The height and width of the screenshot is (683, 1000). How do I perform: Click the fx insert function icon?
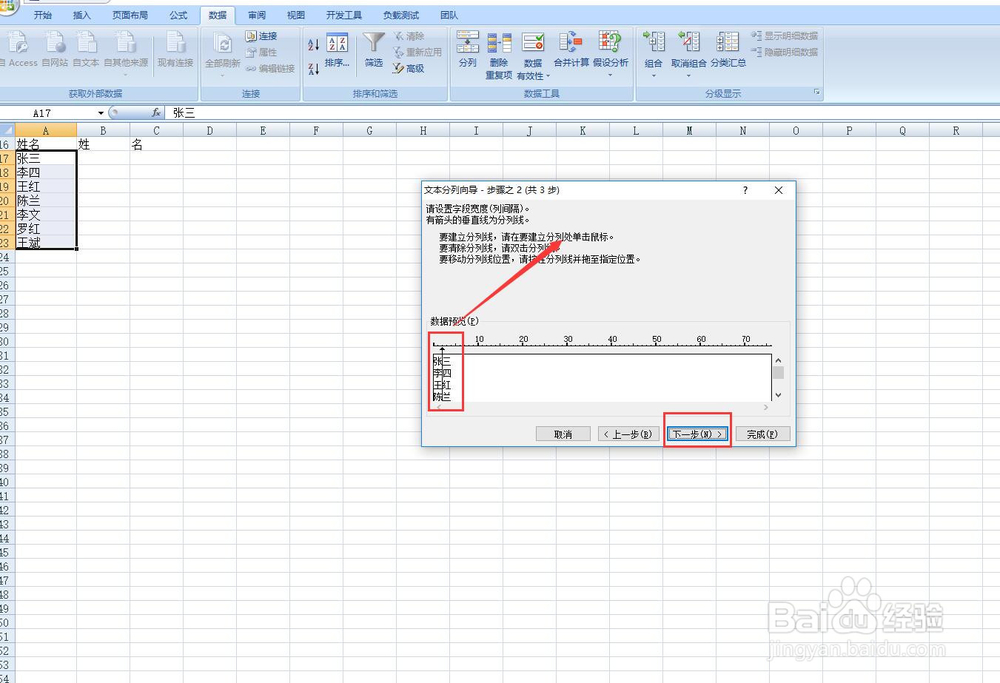tap(156, 113)
